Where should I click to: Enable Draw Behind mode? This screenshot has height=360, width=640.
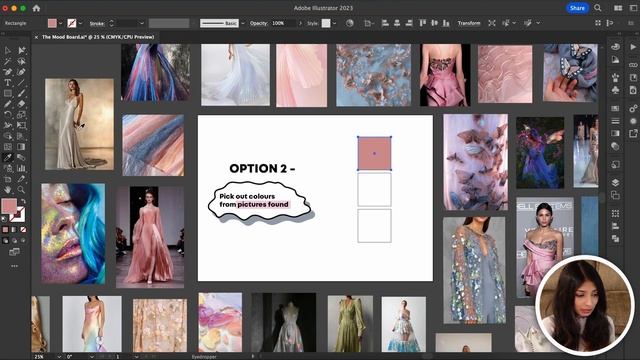point(15,241)
